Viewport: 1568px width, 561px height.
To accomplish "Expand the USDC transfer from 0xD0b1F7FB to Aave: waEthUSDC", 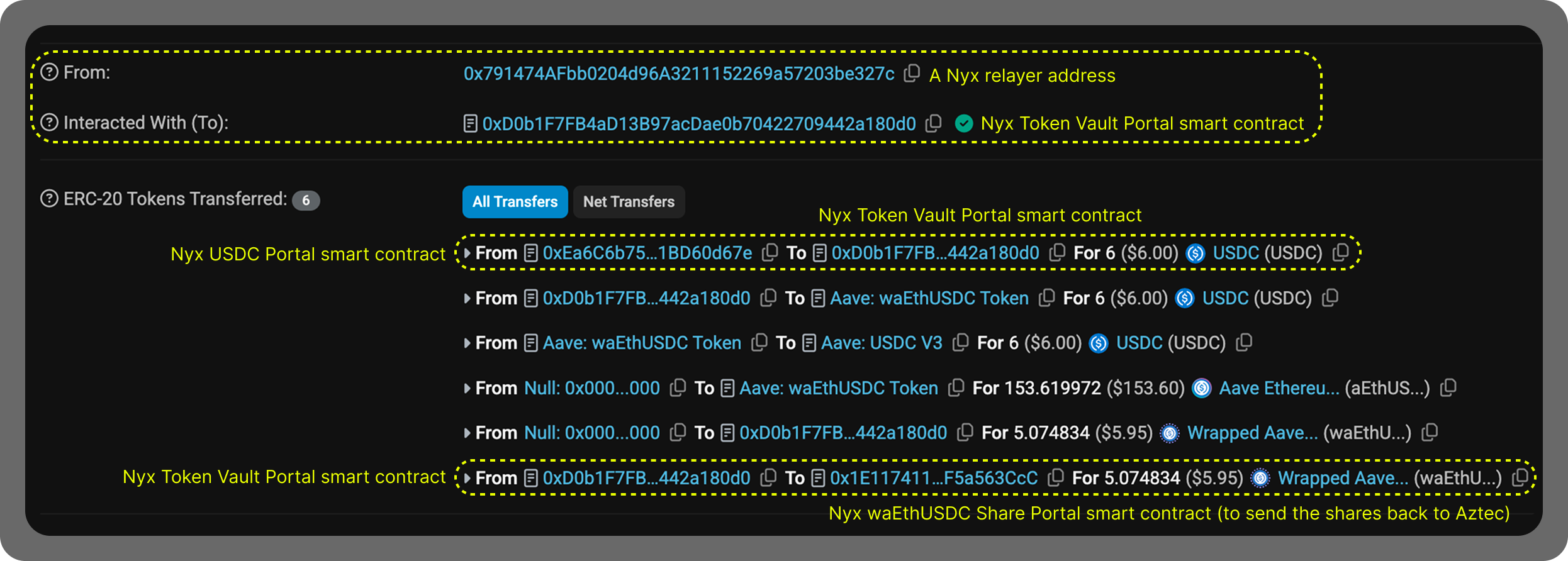I will [x=467, y=298].
